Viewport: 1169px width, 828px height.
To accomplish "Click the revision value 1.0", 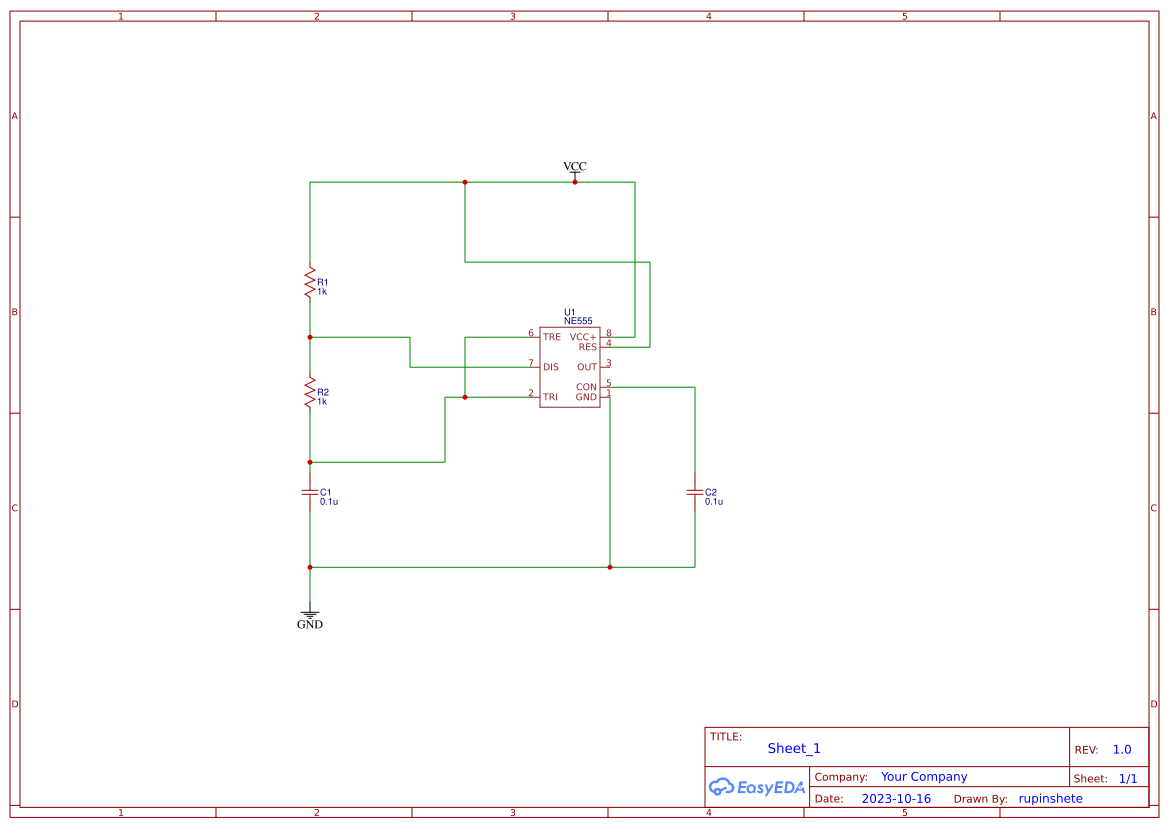I will 1122,749.
